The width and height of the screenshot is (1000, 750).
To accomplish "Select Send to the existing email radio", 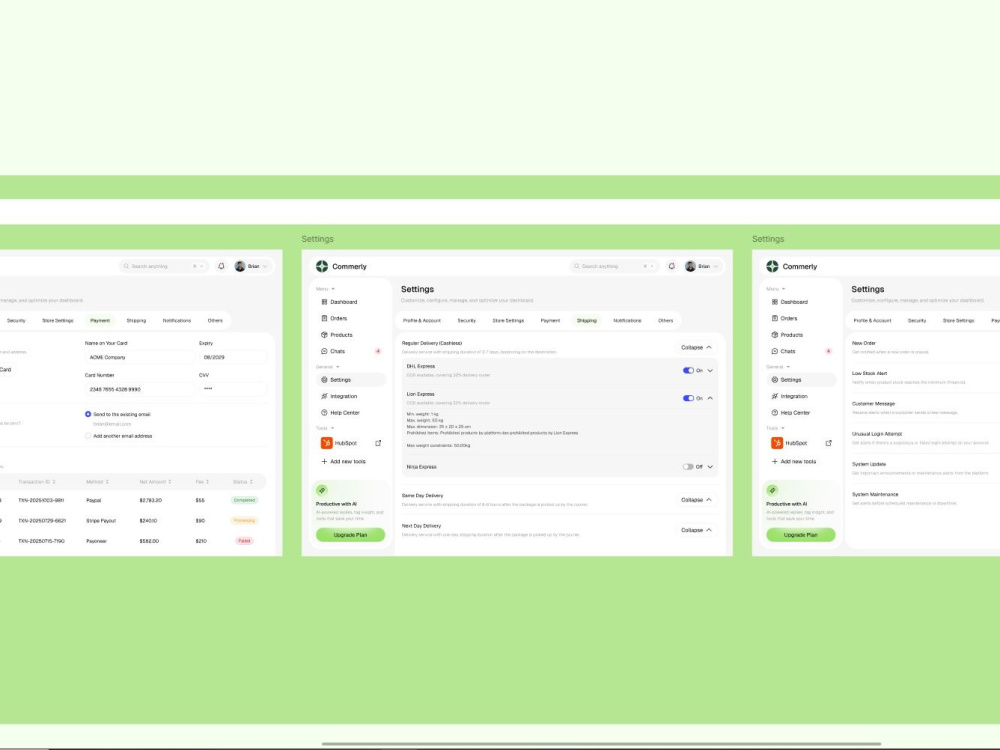I will tap(88, 414).
